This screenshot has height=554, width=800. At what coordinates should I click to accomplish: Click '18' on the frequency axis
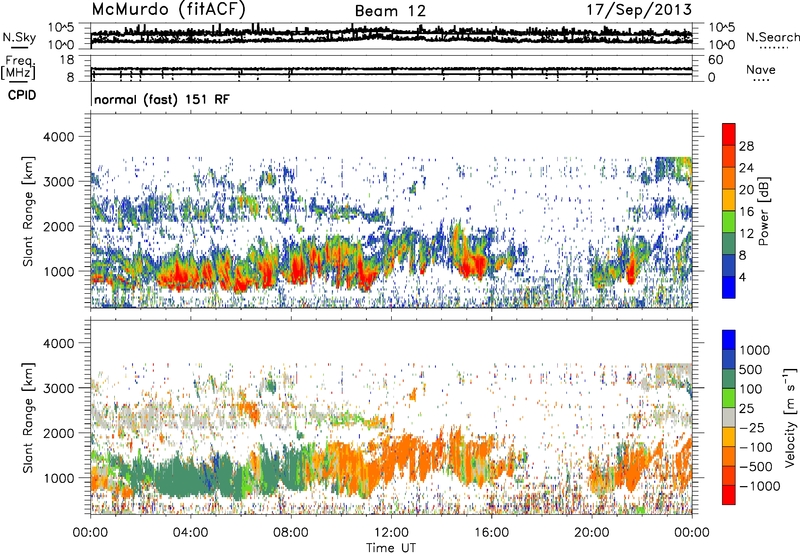coord(67,60)
